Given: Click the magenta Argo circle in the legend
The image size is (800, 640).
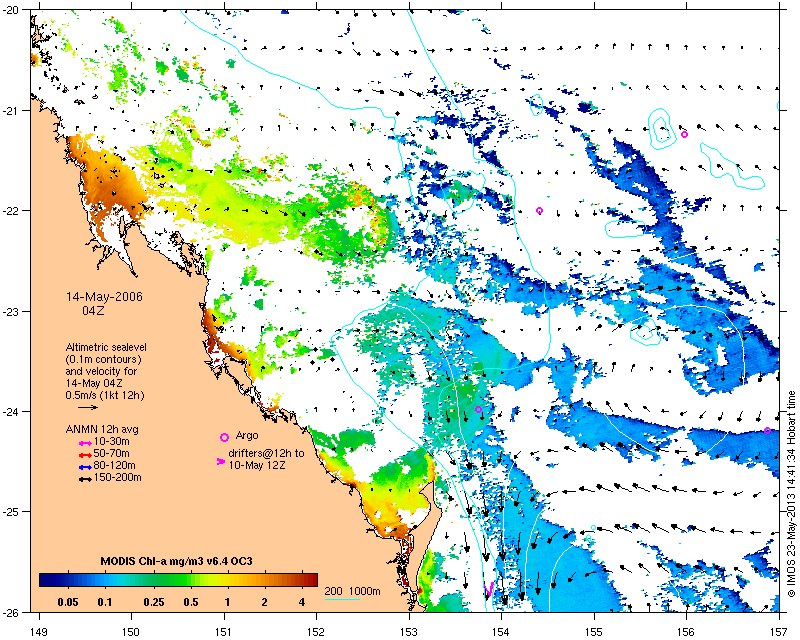Looking at the screenshot, I should tap(224, 437).
